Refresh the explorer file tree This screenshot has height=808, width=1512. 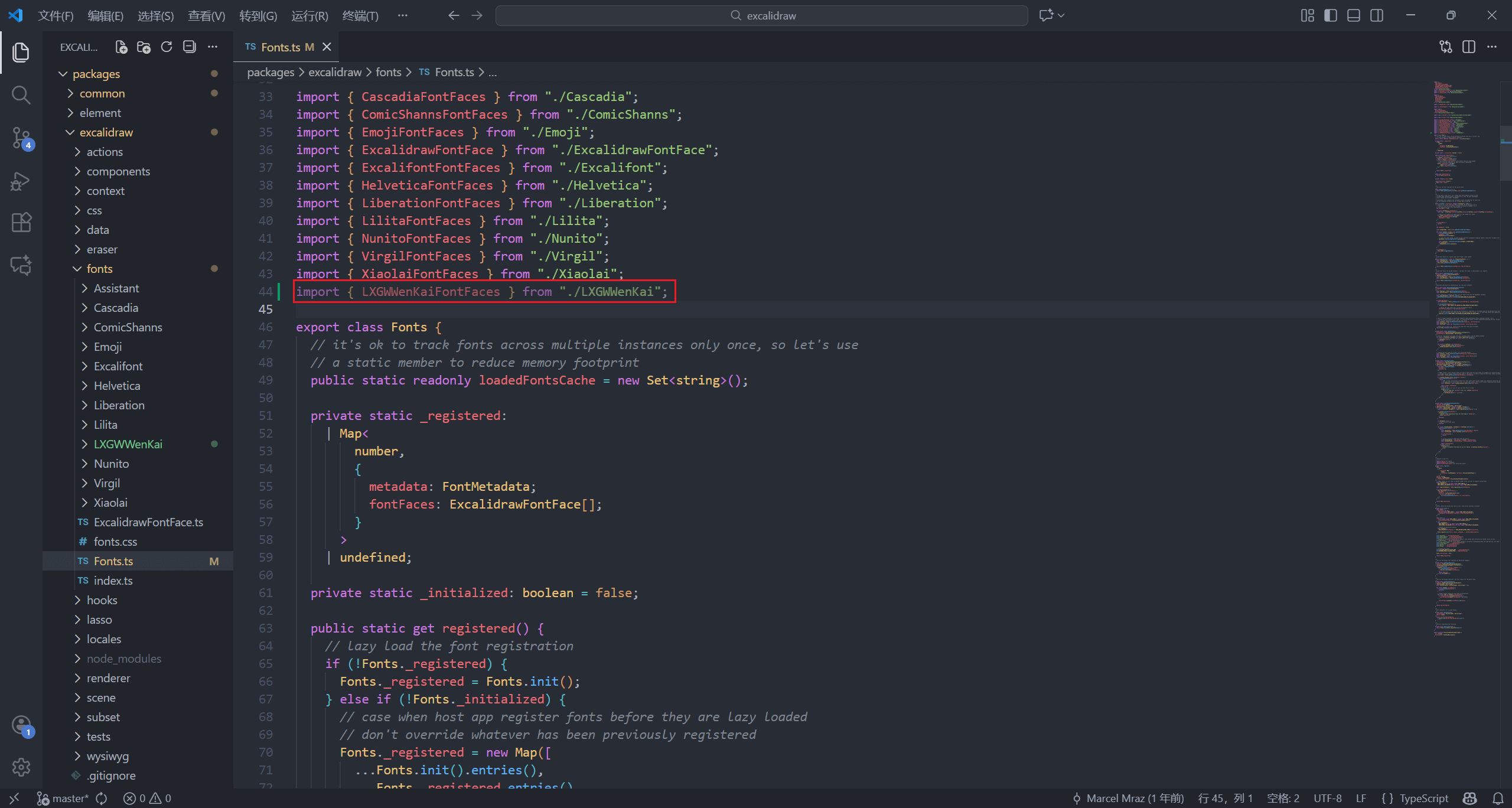(x=167, y=47)
